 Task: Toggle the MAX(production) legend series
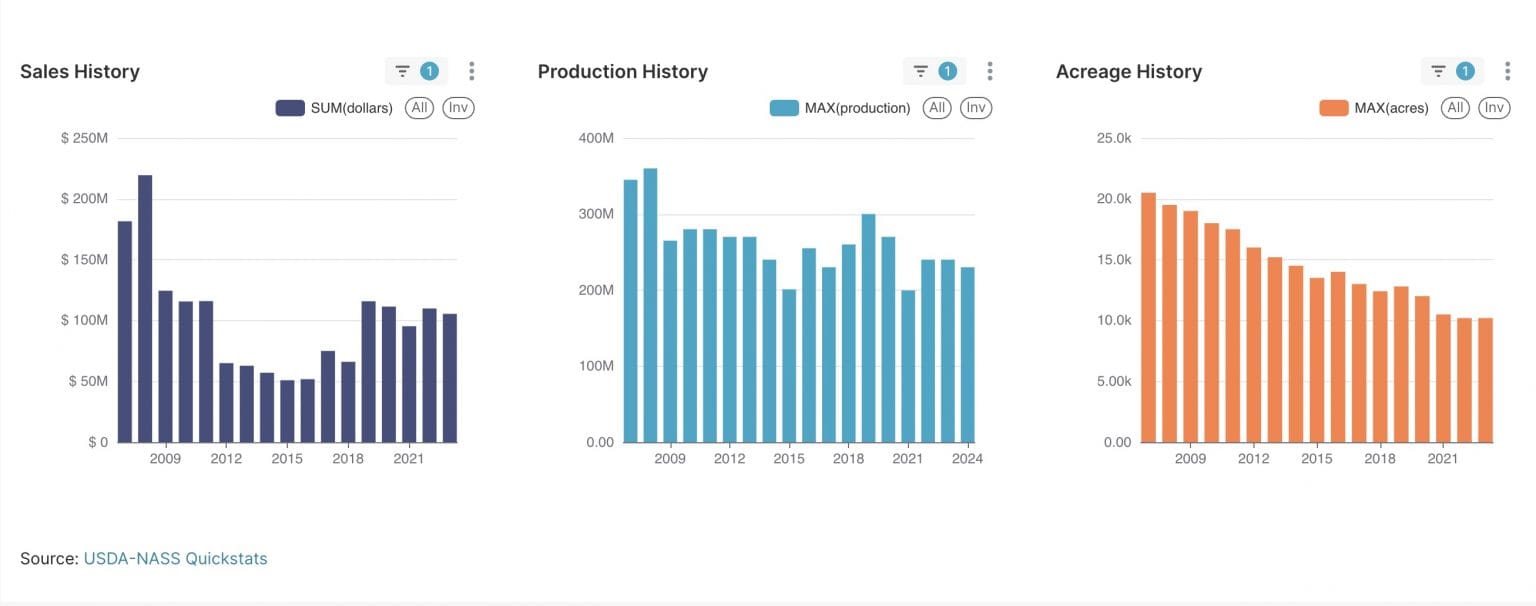pos(857,108)
